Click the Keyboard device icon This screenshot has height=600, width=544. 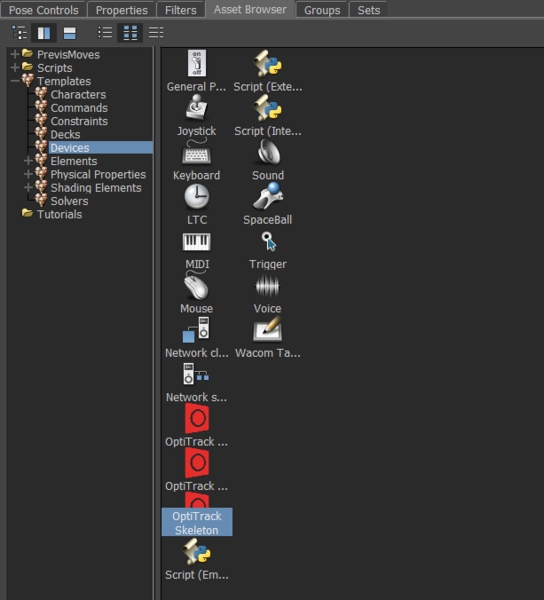click(x=197, y=152)
